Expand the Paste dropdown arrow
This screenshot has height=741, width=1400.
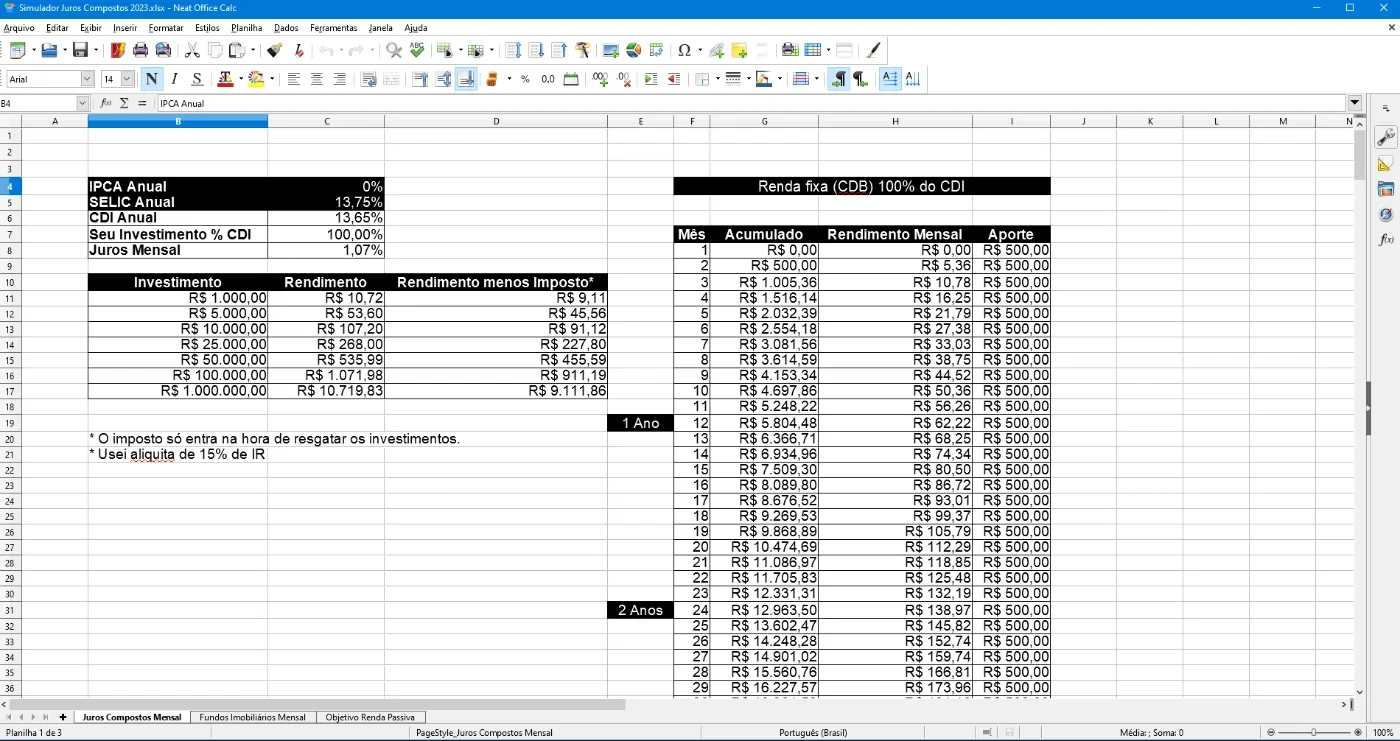[x=253, y=50]
